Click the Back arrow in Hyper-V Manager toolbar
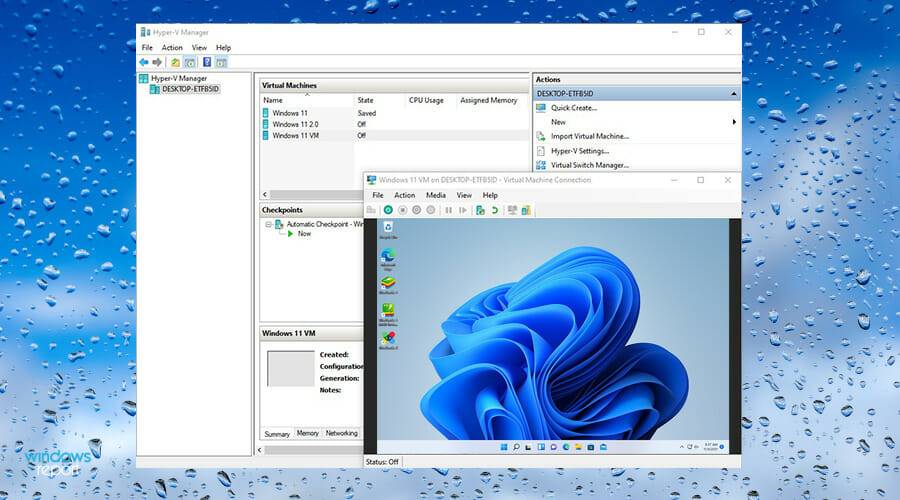Viewport: 900px width, 500px height. point(144,62)
